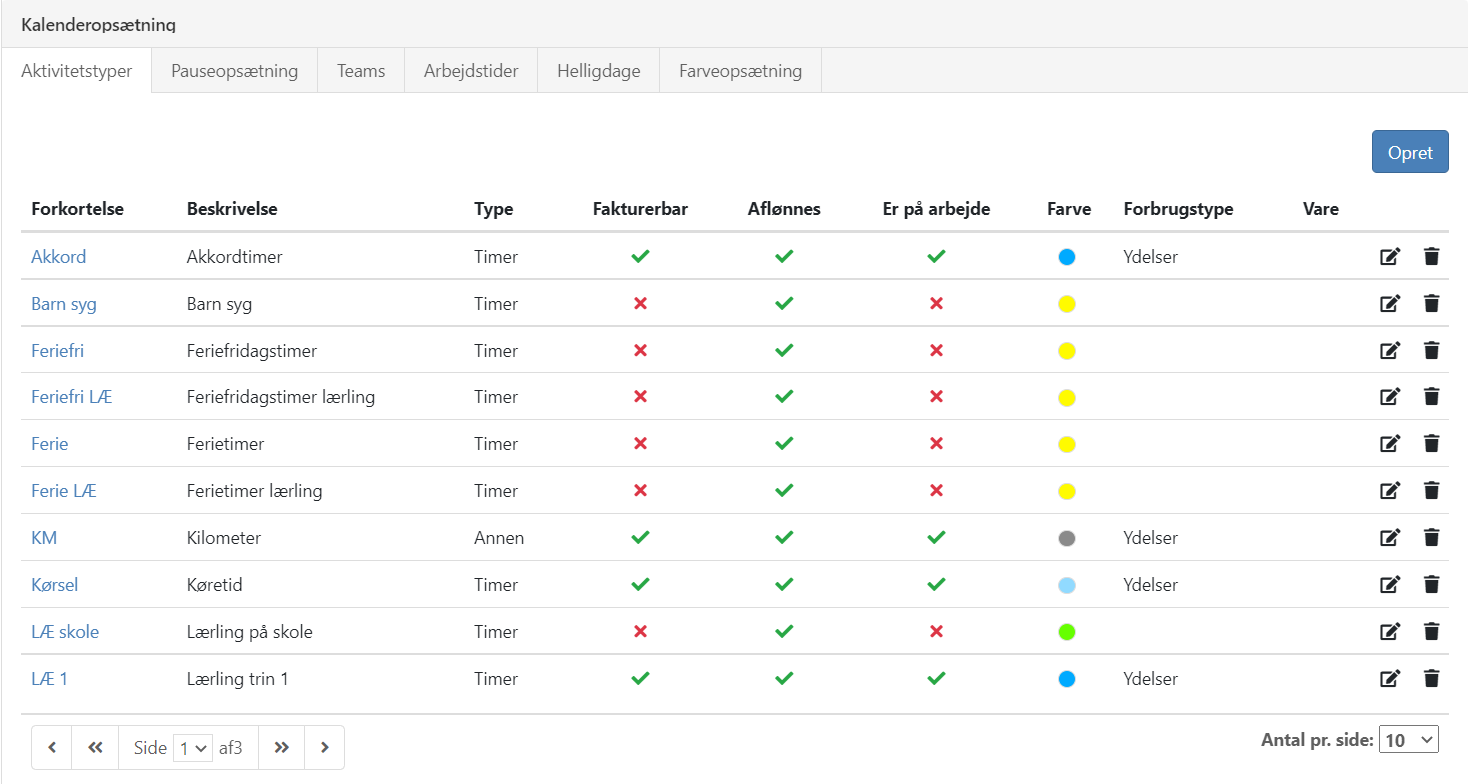This screenshot has width=1468, height=784.
Task: Open the KM link
Action: [44, 538]
